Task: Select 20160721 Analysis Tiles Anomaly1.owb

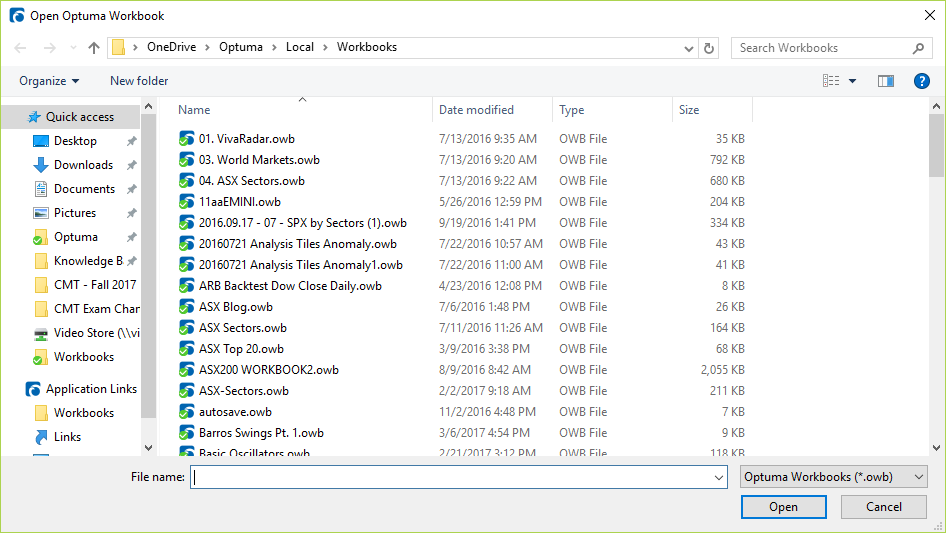Action: coord(301,265)
